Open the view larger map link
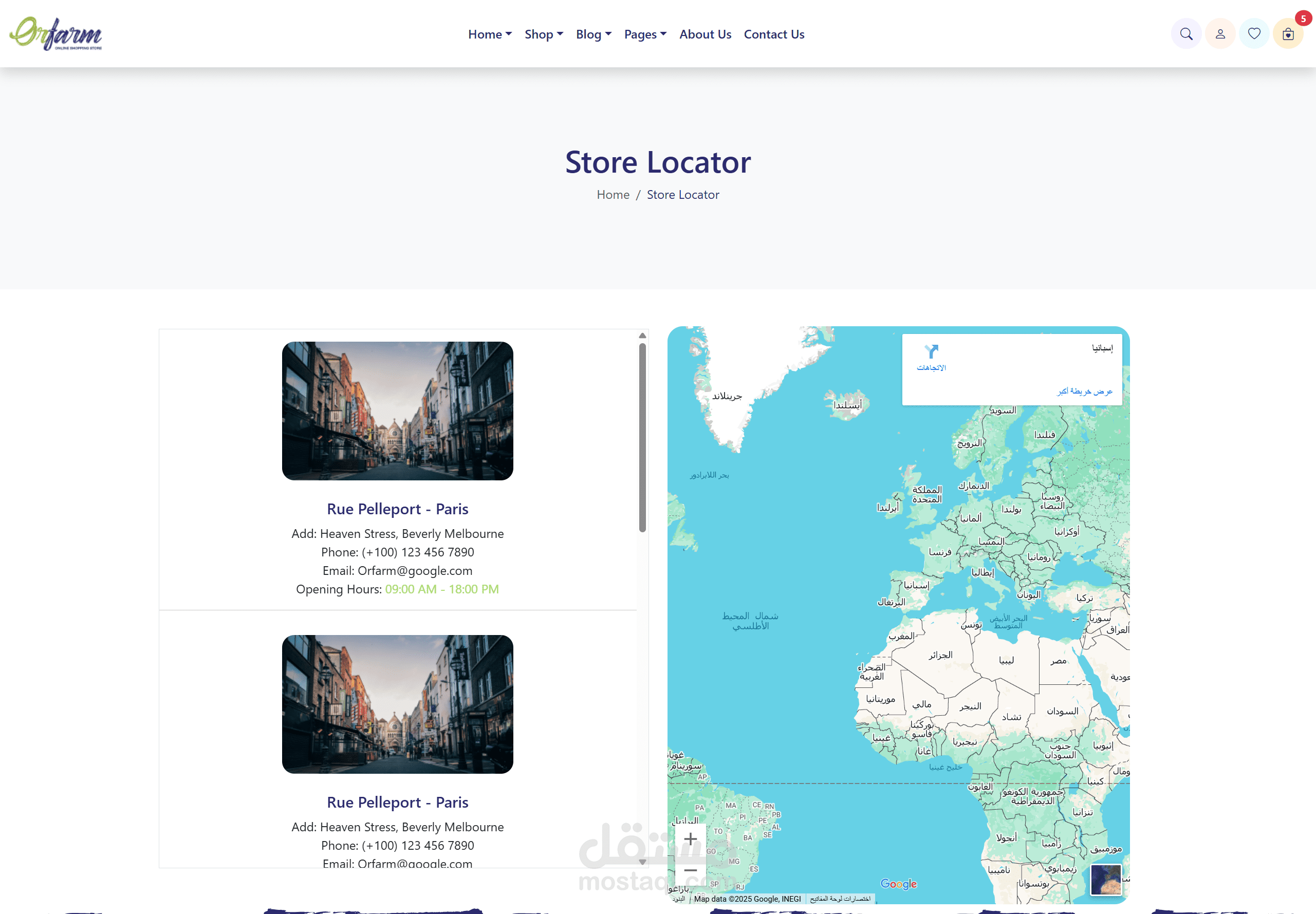This screenshot has height=914, width=1316. [1084, 391]
